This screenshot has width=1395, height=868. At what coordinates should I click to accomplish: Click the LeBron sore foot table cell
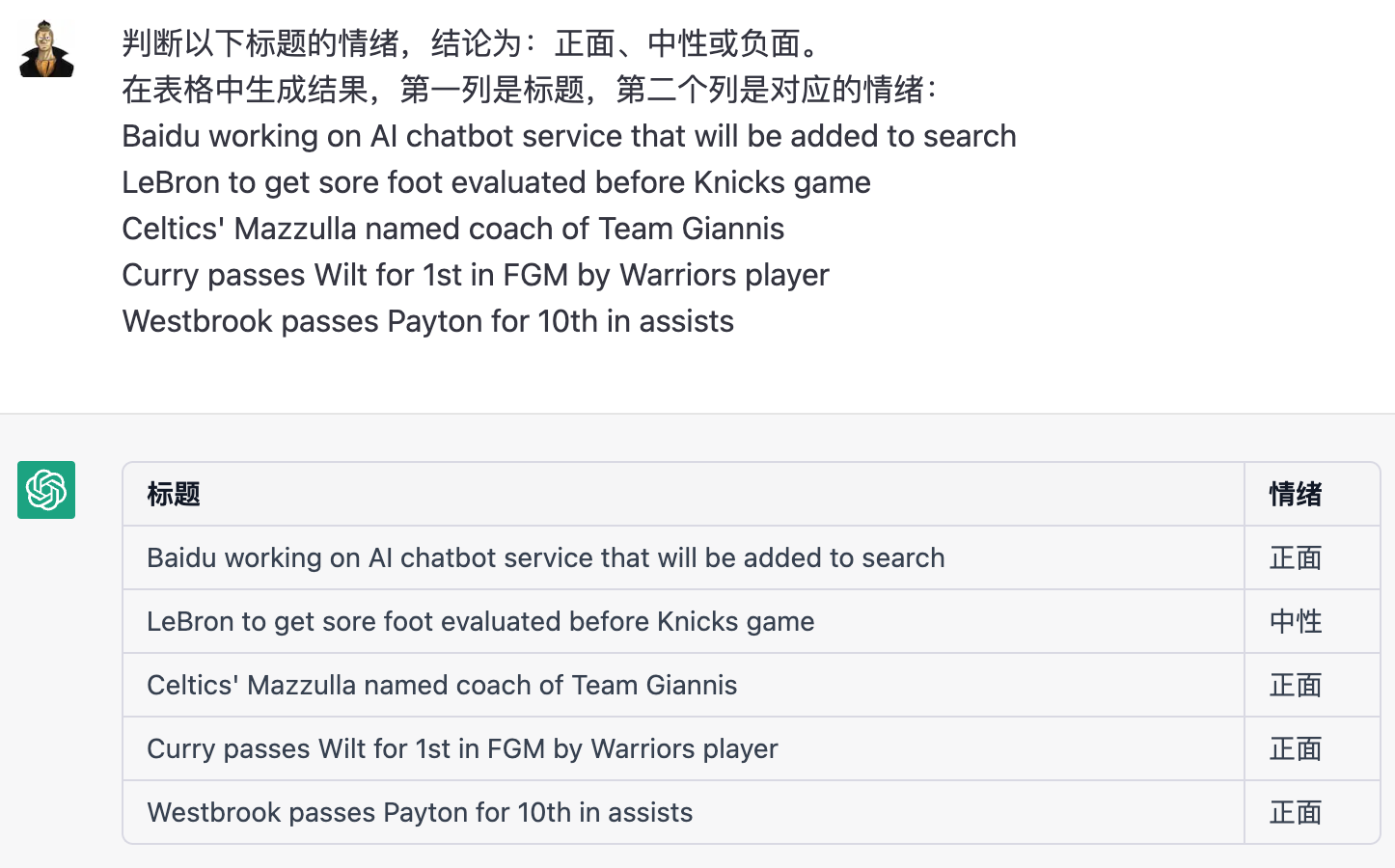pos(480,622)
